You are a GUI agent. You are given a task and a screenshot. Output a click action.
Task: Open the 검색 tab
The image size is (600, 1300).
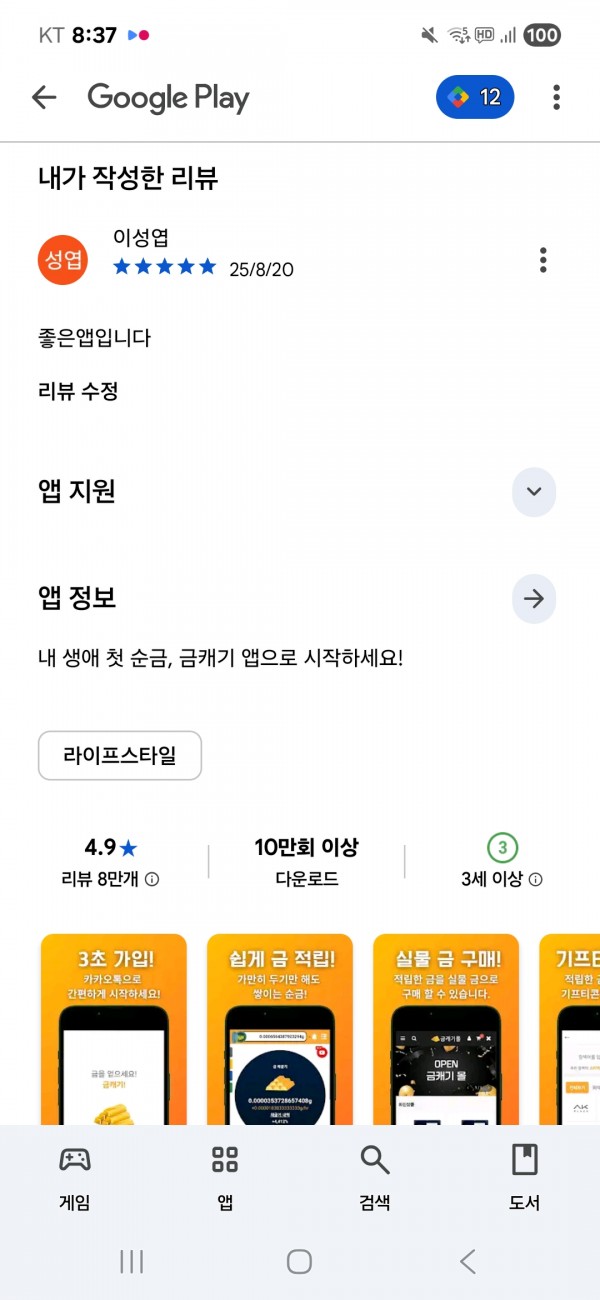(375, 1178)
